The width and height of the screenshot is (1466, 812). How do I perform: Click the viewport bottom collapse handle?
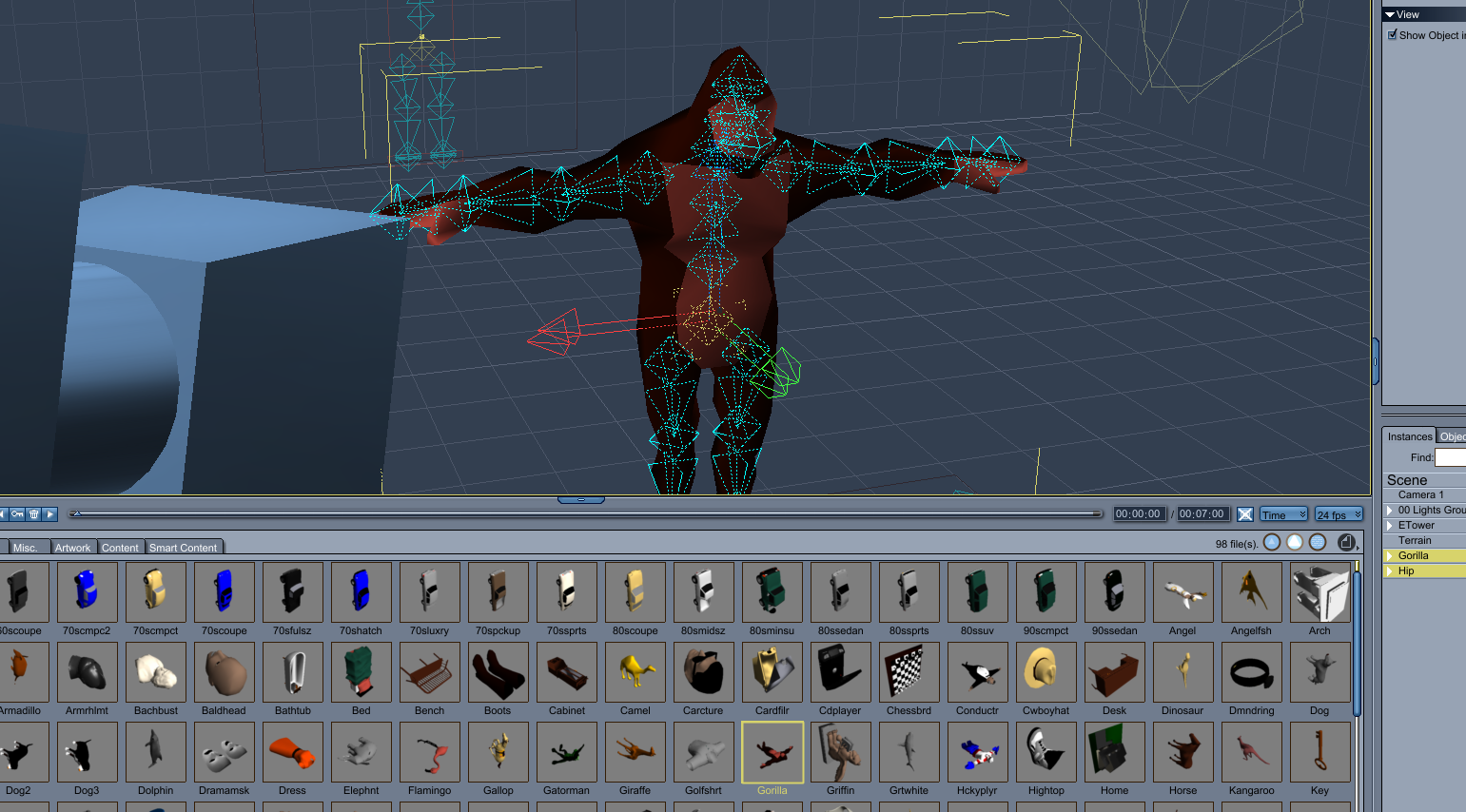(581, 499)
